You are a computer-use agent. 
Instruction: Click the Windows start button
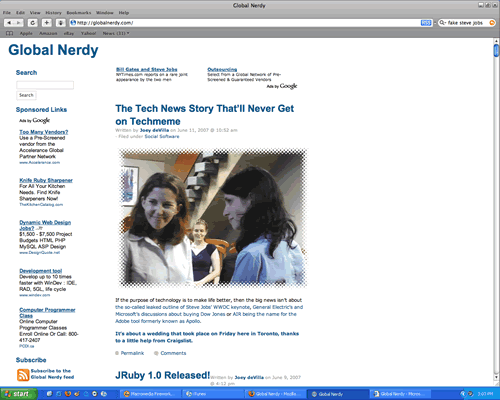[x=18, y=394]
